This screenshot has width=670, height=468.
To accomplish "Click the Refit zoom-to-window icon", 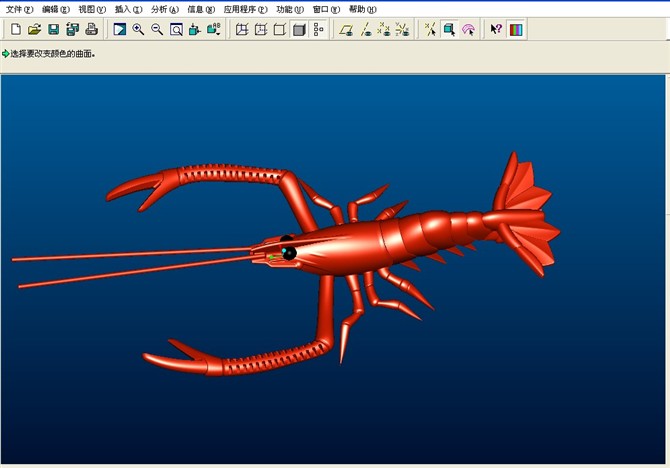I will coord(176,30).
